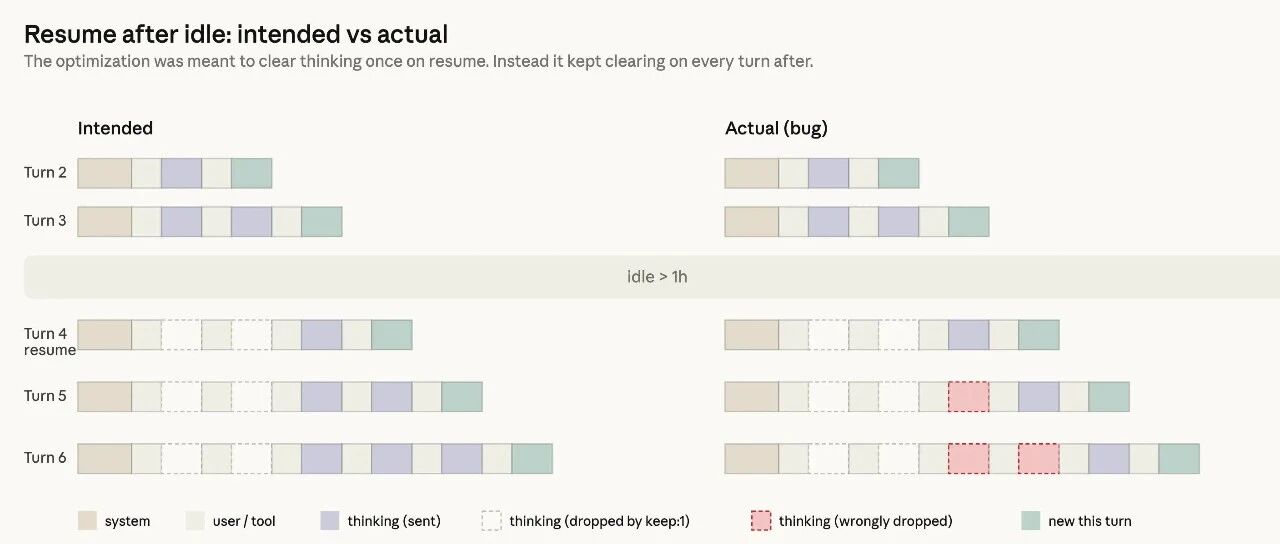1280x544 pixels.
Task: Click the Actual (bug) column heading
Action: (x=776, y=128)
